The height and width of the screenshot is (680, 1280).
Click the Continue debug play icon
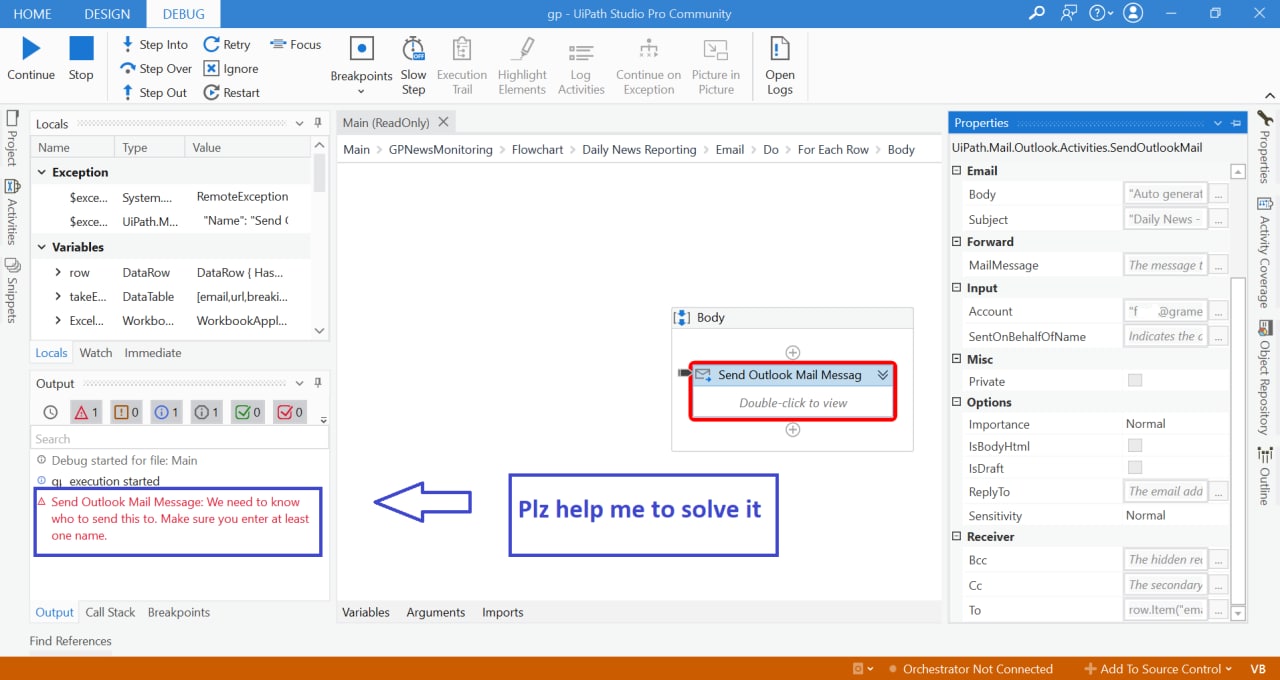click(31, 48)
